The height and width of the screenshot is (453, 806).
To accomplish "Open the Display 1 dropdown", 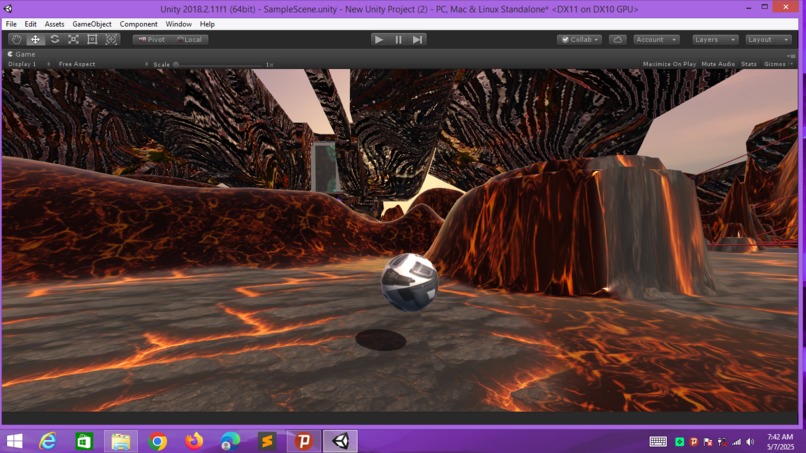I will tap(29, 64).
